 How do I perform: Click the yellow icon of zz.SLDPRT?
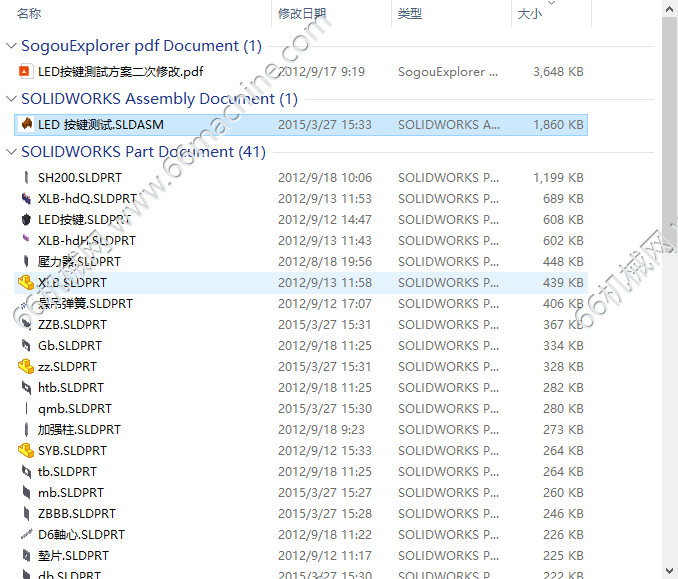tap(26, 366)
